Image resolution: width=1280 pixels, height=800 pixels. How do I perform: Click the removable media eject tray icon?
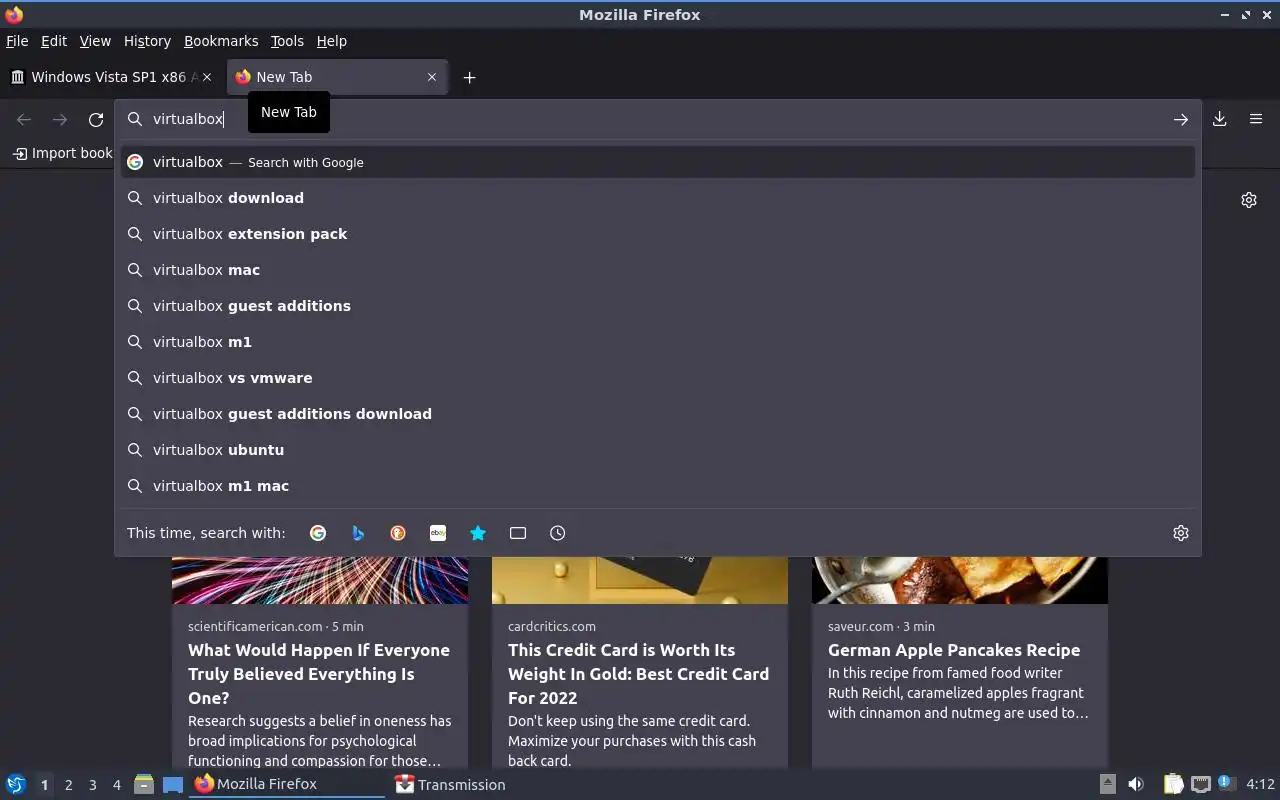(x=1108, y=785)
